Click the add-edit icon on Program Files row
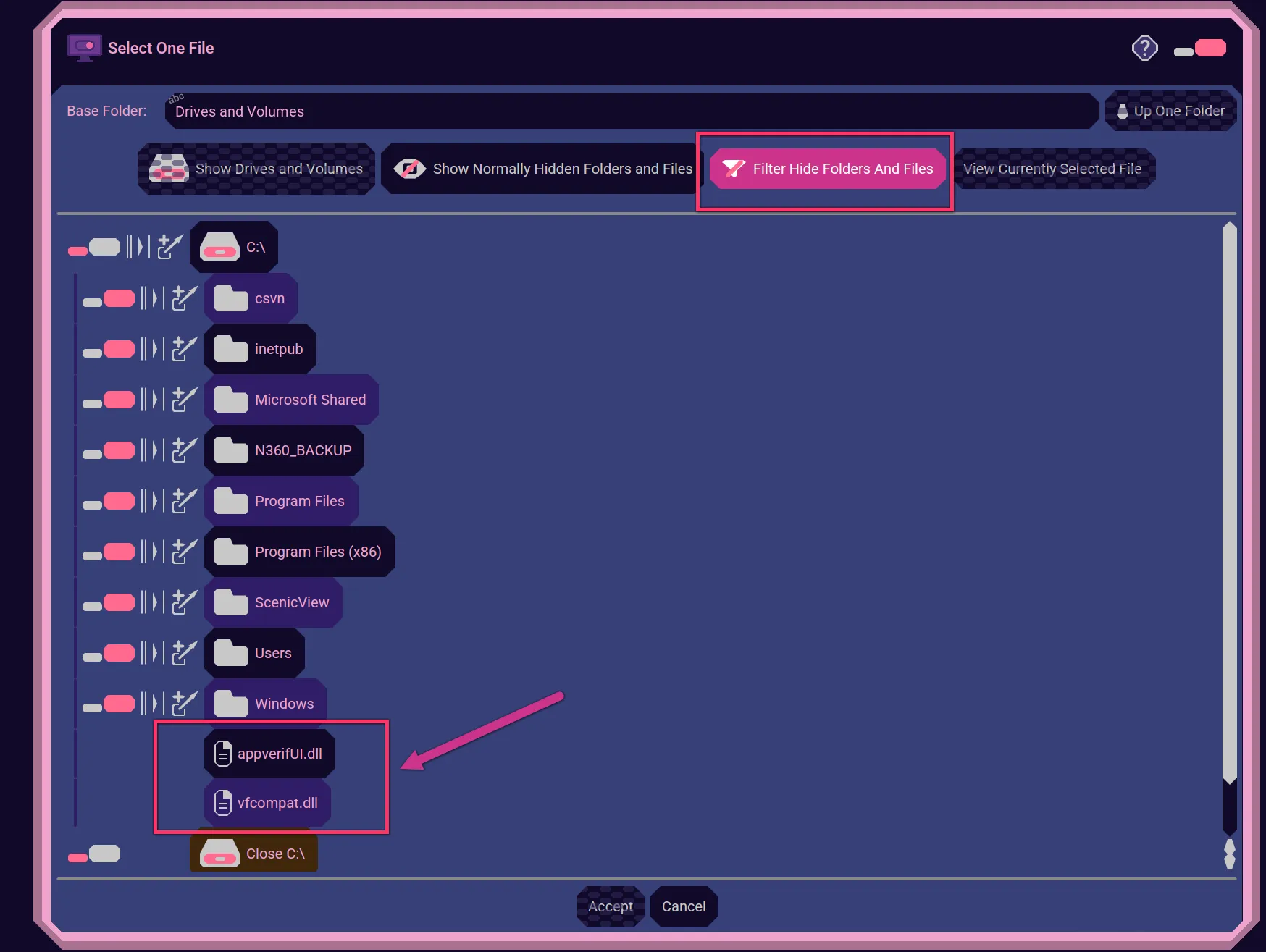Image resolution: width=1266 pixels, height=952 pixels. [x=185, y=500]
